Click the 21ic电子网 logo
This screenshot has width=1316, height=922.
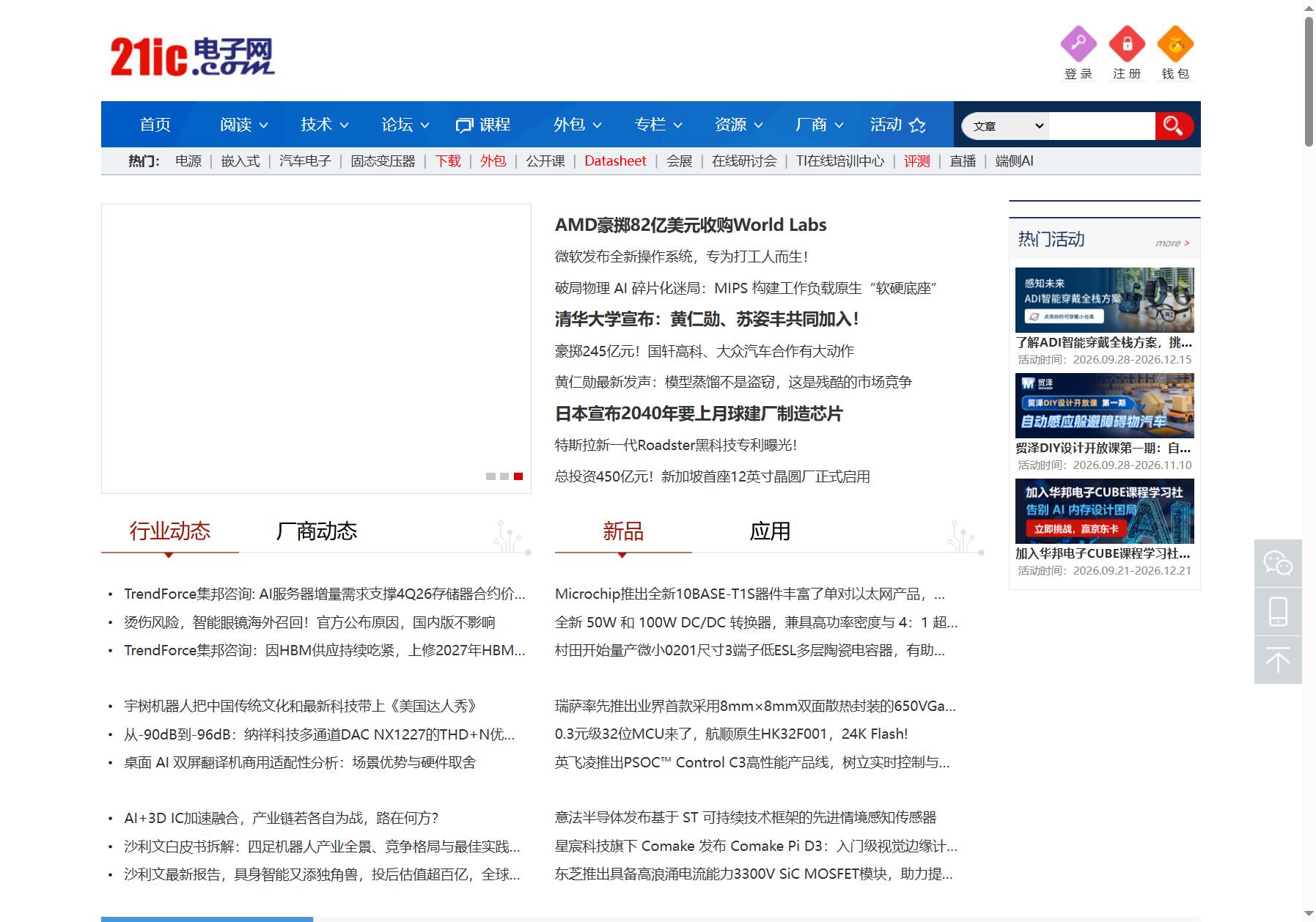click(192, 56)
